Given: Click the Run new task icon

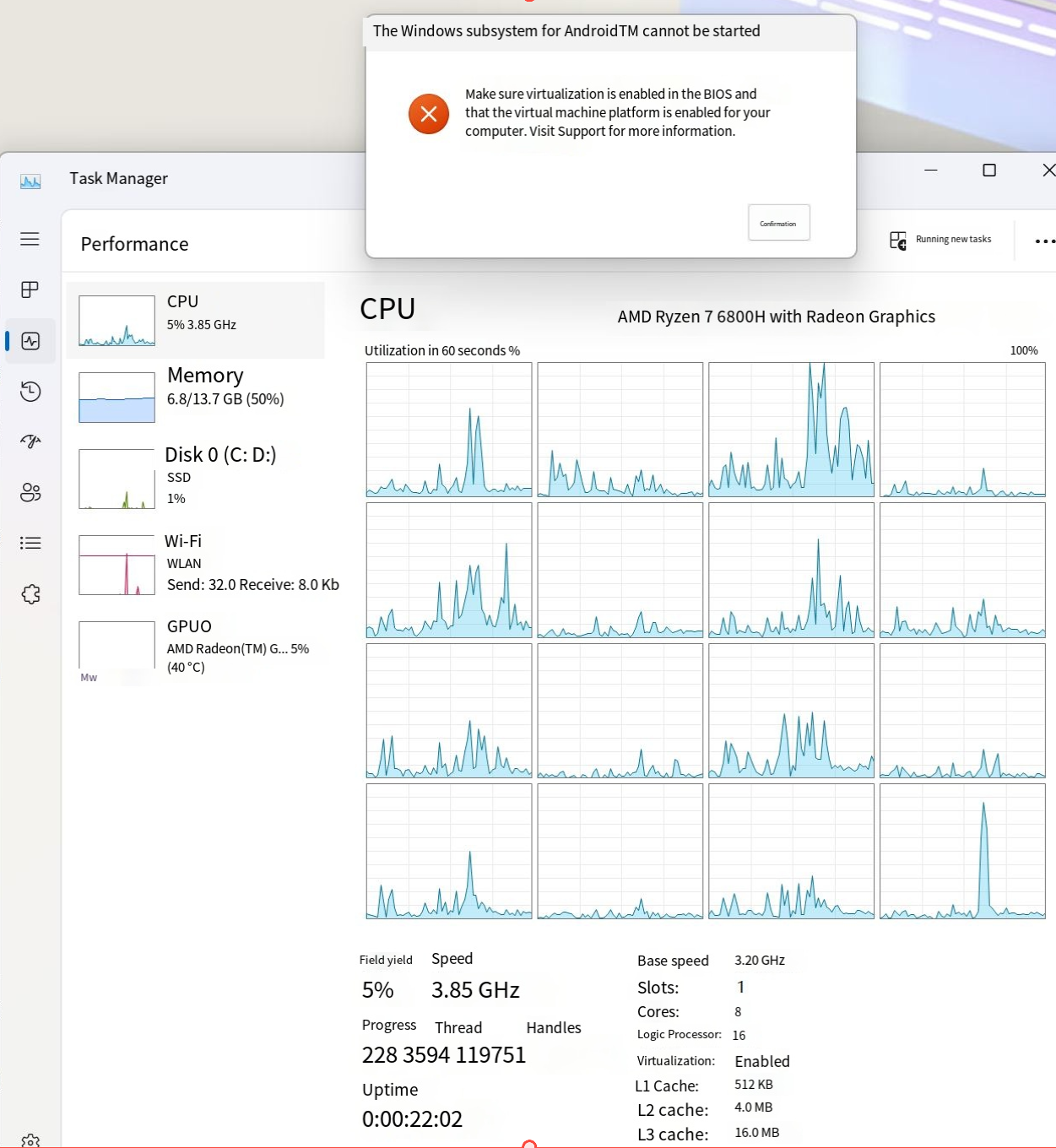Looking at the screenshot, I should tap(898, 241).
